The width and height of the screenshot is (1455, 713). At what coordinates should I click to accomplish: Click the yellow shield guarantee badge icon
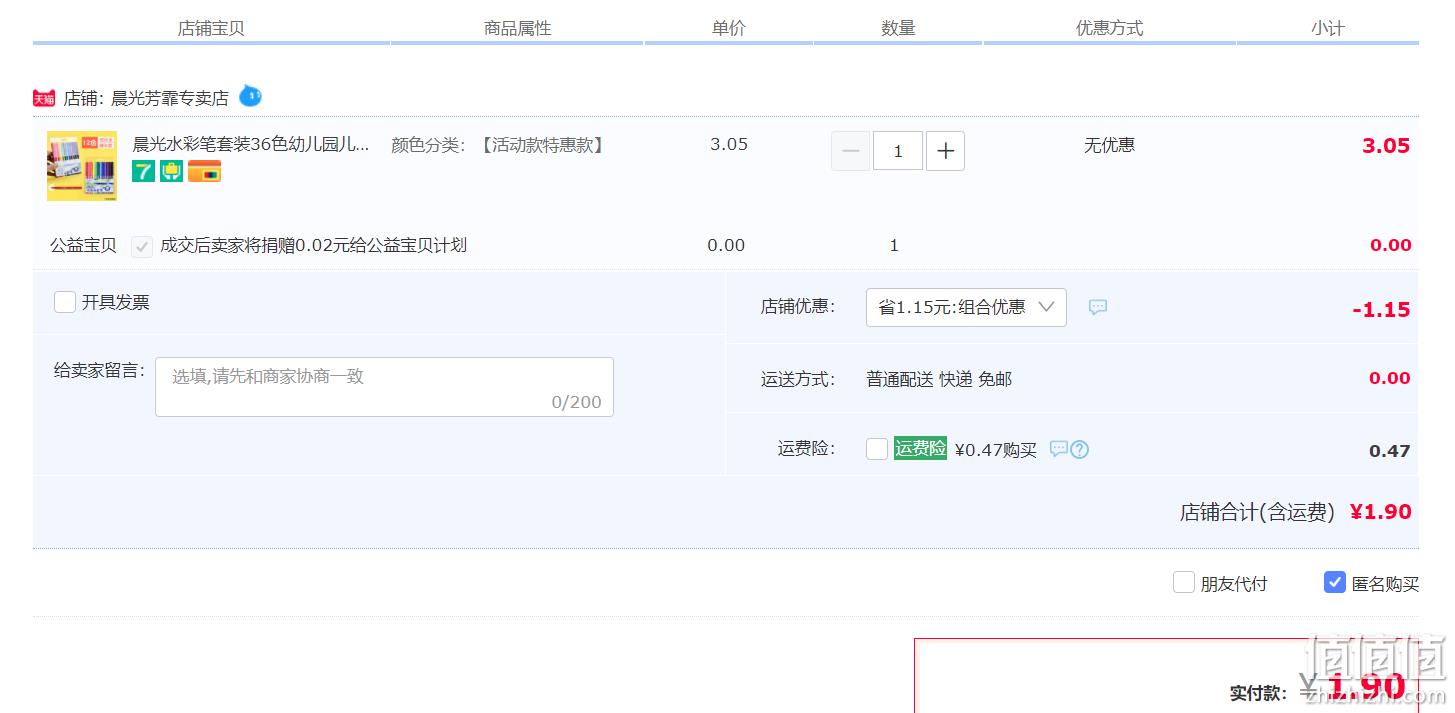(171, 171)
